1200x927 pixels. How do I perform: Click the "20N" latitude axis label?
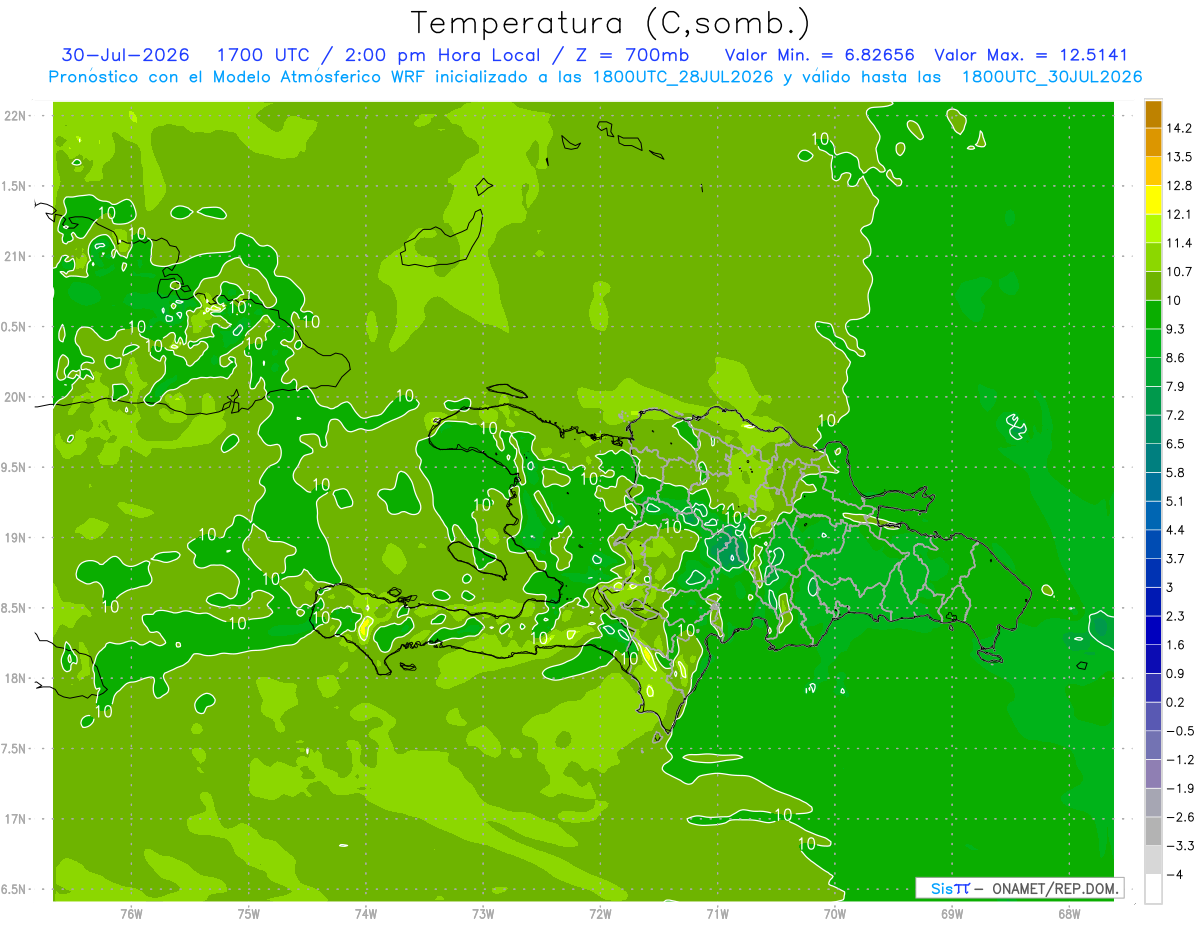click(15, 397)
